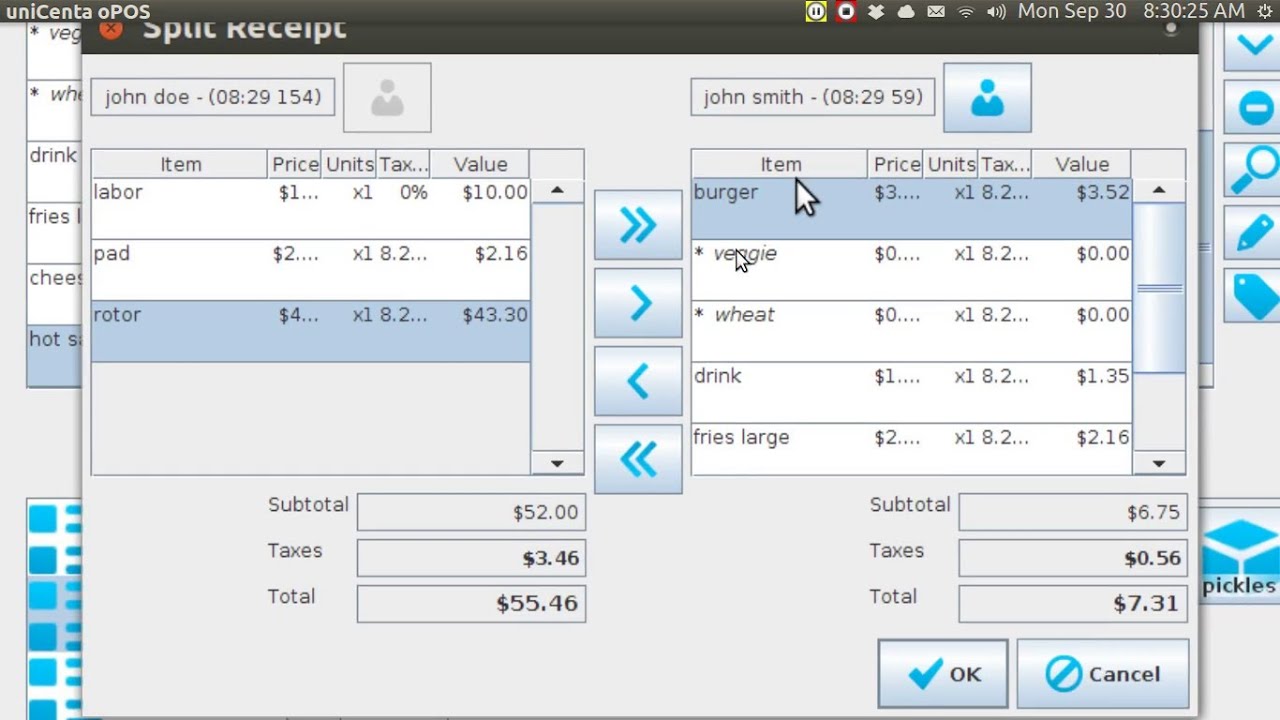Click left Subtotal field $52.00
Viewport: 1280px width, 720px height.
point(471,512)
